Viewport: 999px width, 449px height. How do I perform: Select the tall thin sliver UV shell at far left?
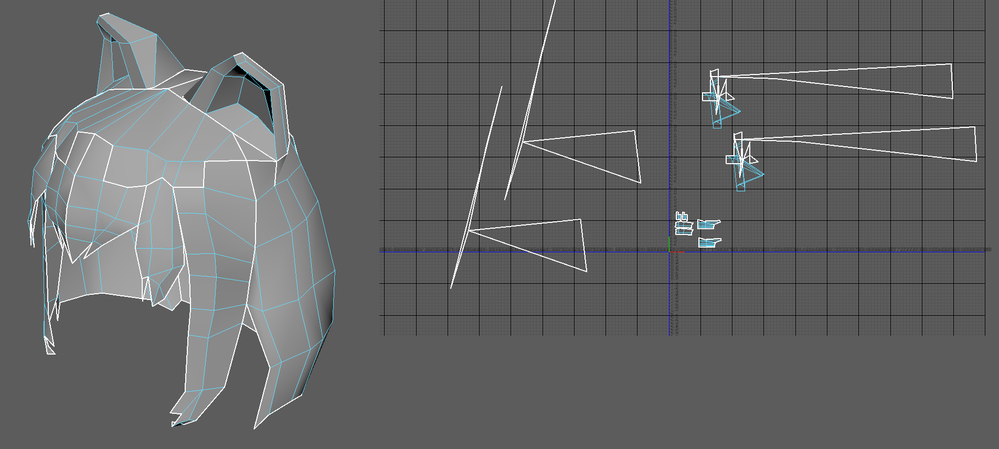476,187
